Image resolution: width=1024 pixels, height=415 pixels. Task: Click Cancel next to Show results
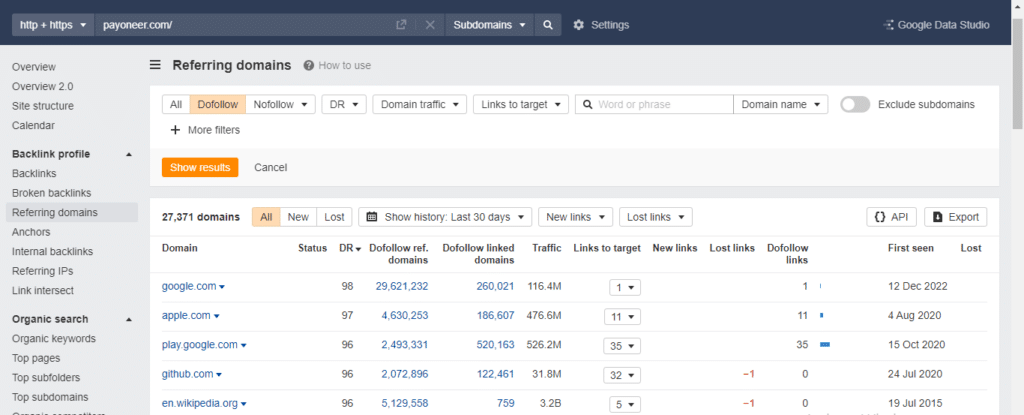click(x=270, y=167)
